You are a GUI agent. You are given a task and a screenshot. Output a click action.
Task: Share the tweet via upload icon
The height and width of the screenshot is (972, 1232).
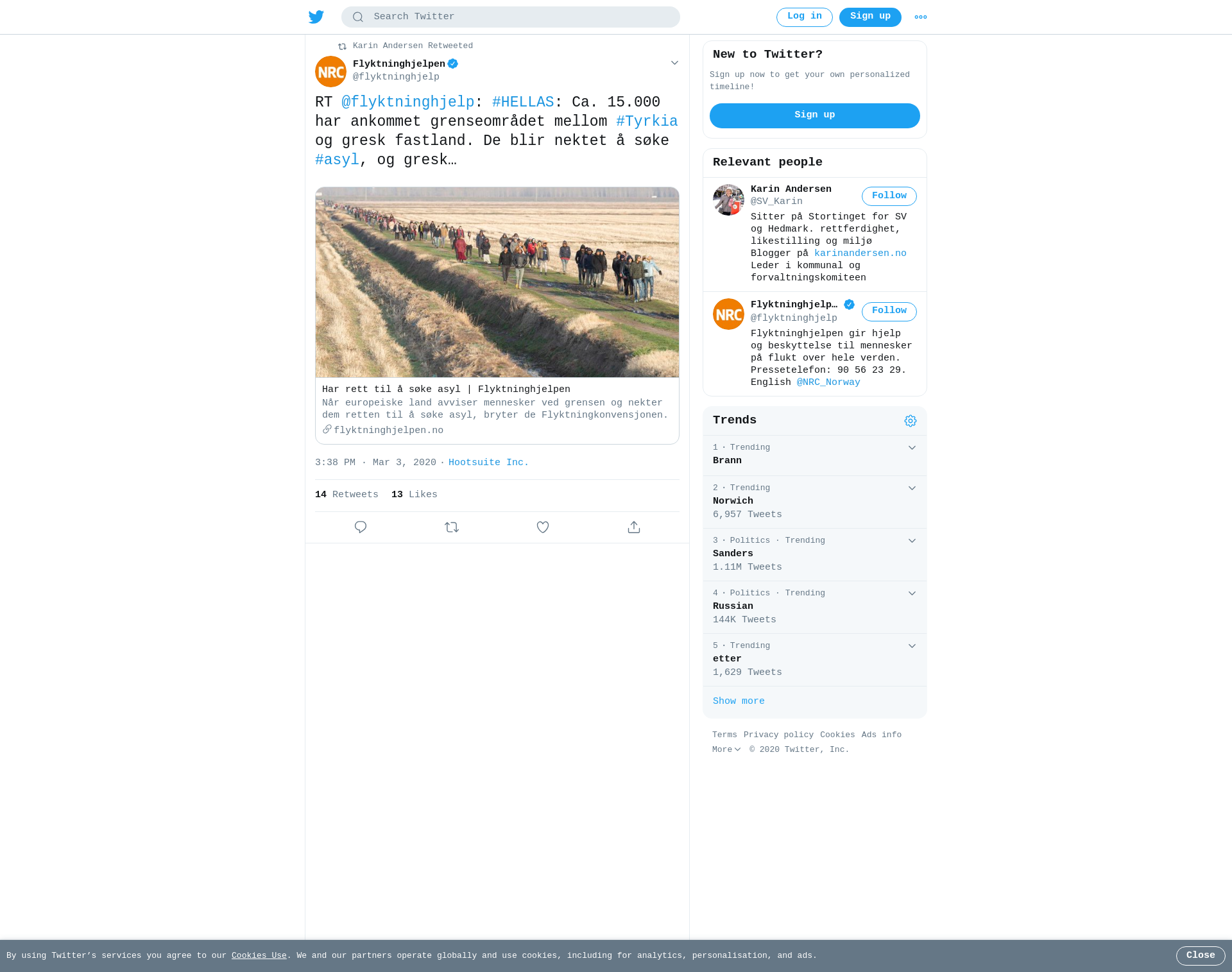[x=634, y=527]
